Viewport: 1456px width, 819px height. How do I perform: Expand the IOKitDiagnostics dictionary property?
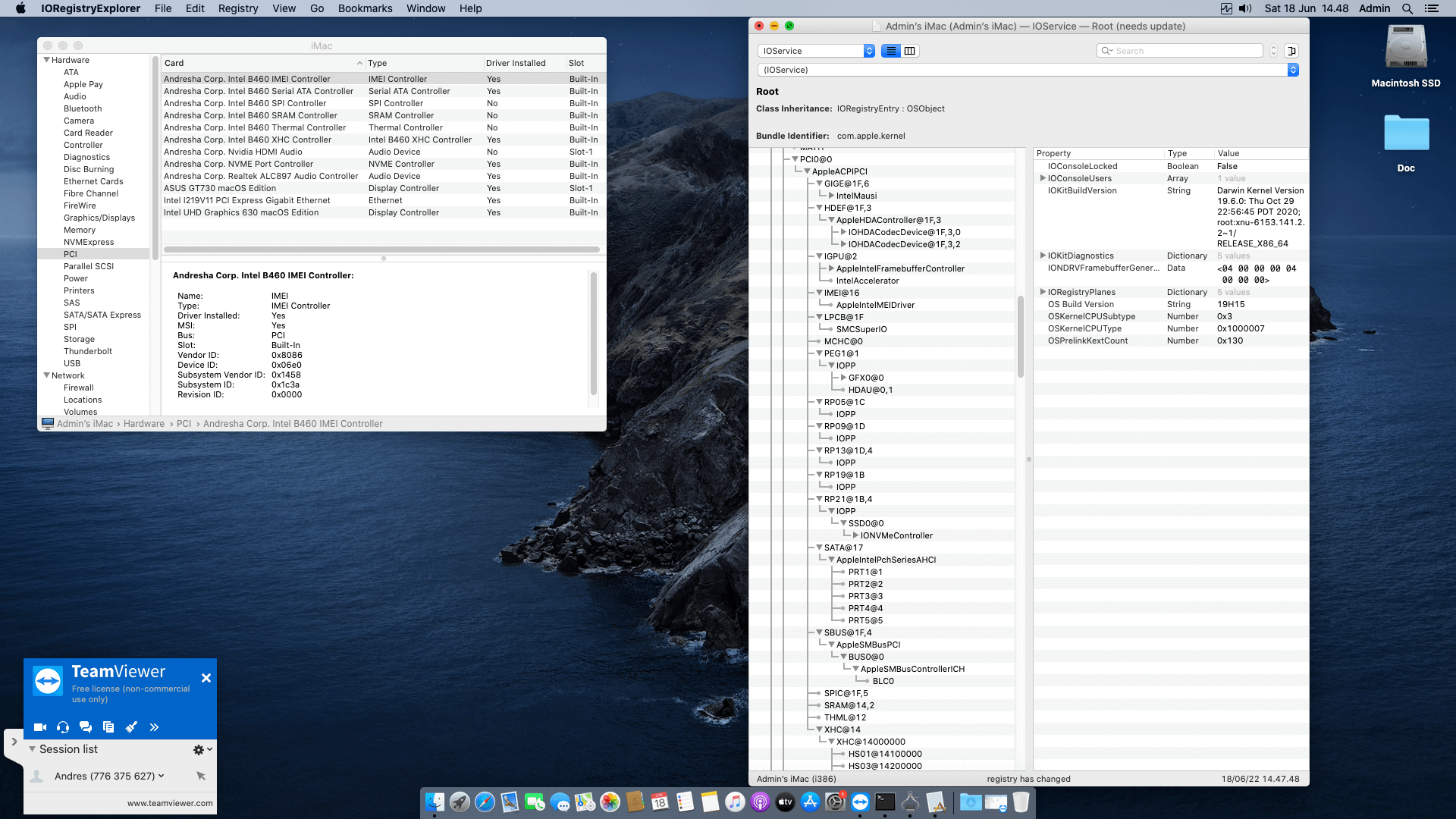[1044, 256]
